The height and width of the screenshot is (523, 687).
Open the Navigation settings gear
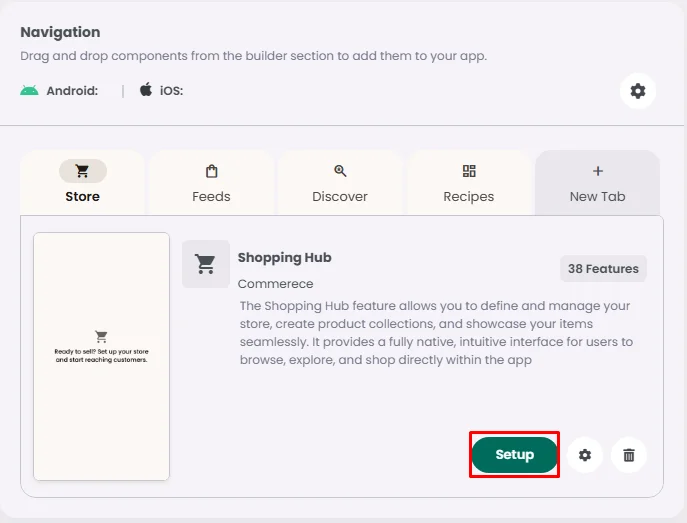coord(638,91)
